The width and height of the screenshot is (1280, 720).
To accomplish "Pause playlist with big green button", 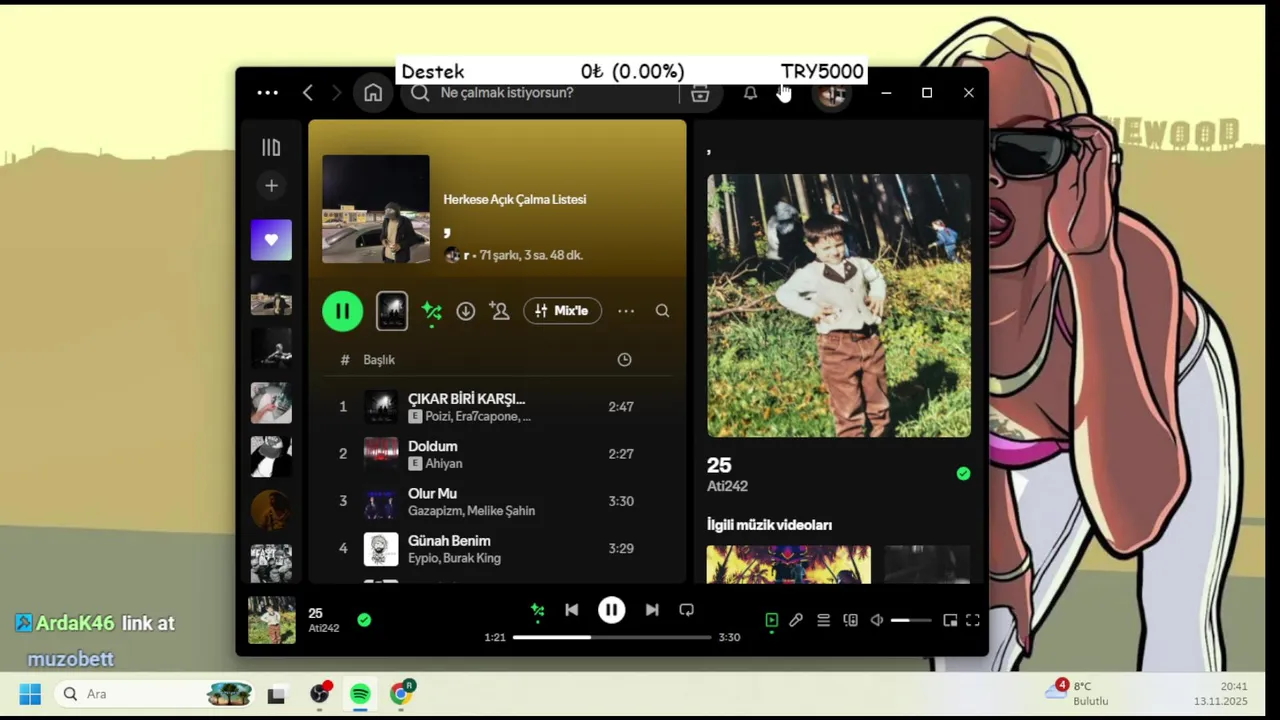I will click(x=342, y=311).
